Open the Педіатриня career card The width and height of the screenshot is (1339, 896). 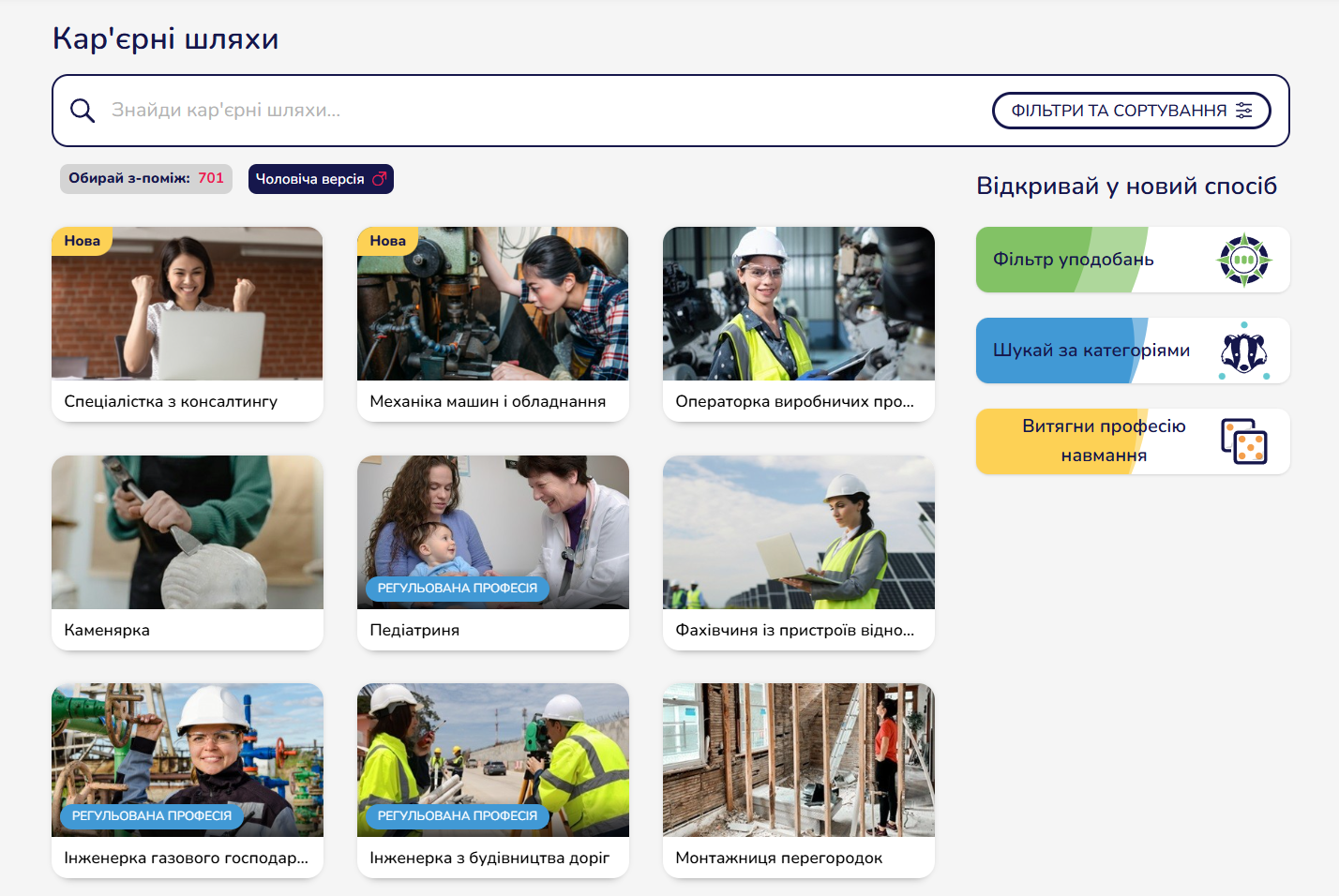click(492, 552)
